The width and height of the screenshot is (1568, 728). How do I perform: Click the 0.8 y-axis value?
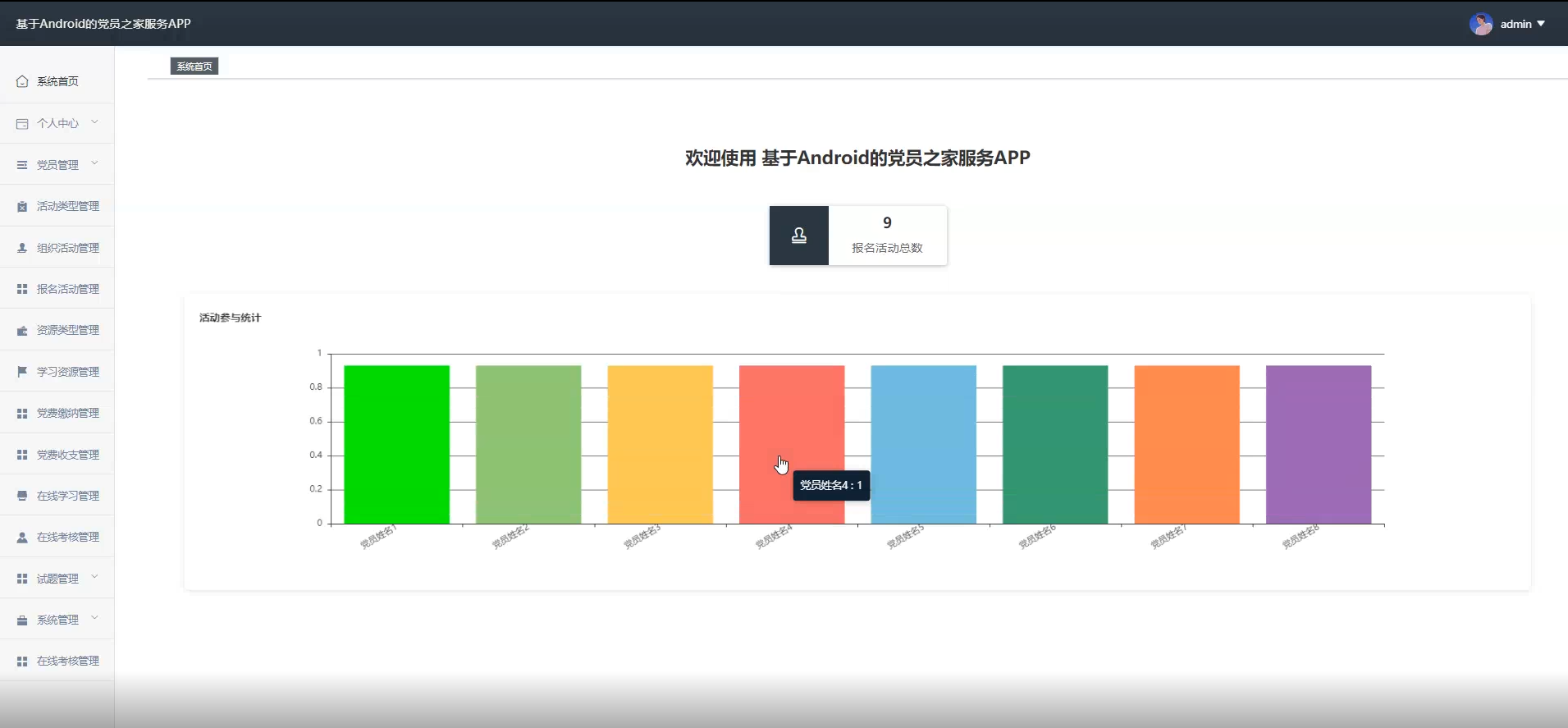point(316,387)
